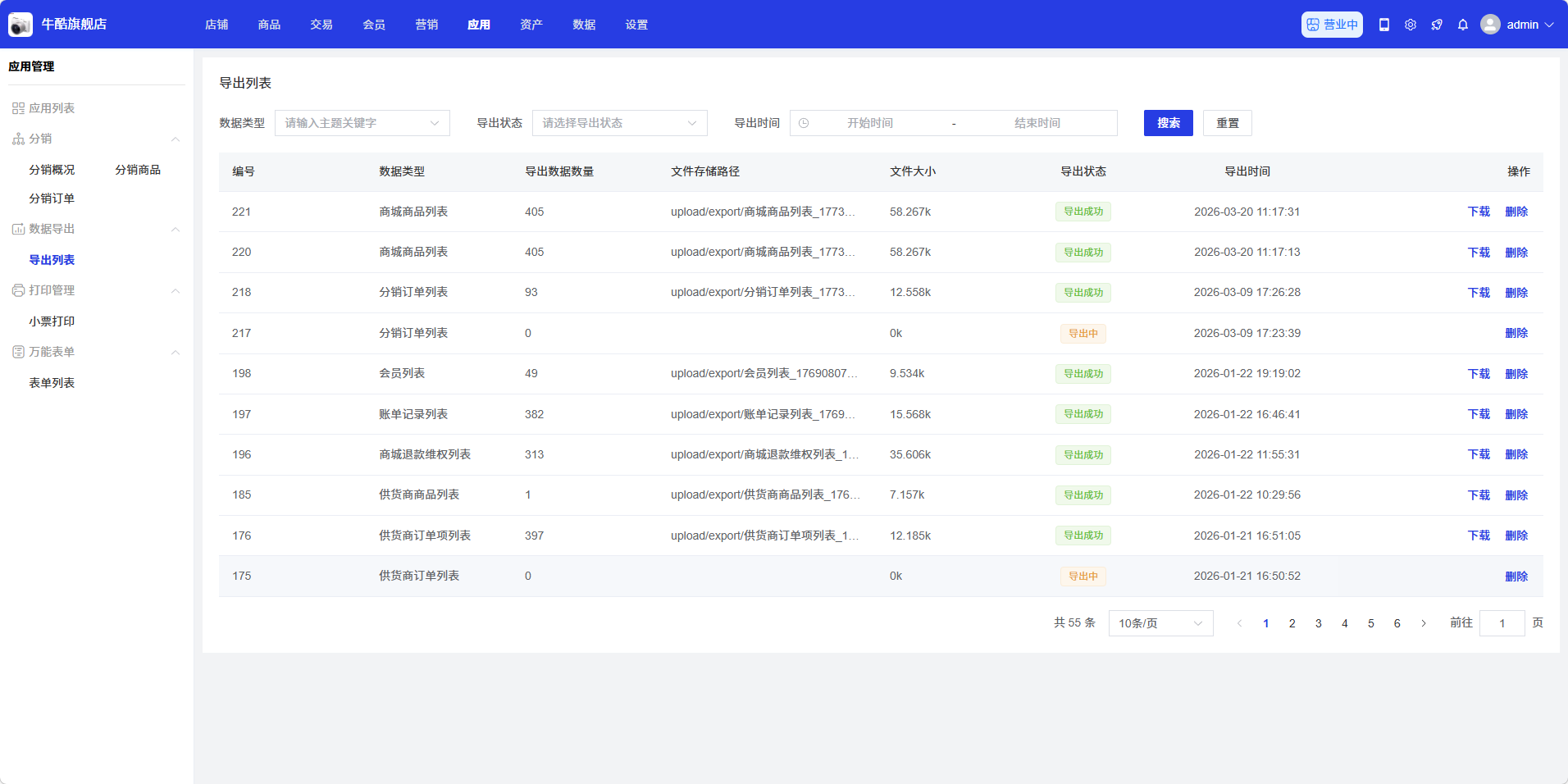The height and width of the screenshot is (784, 1568).
Task: Open the 数据 top navigation menu
Action: (x=584, y=25)
